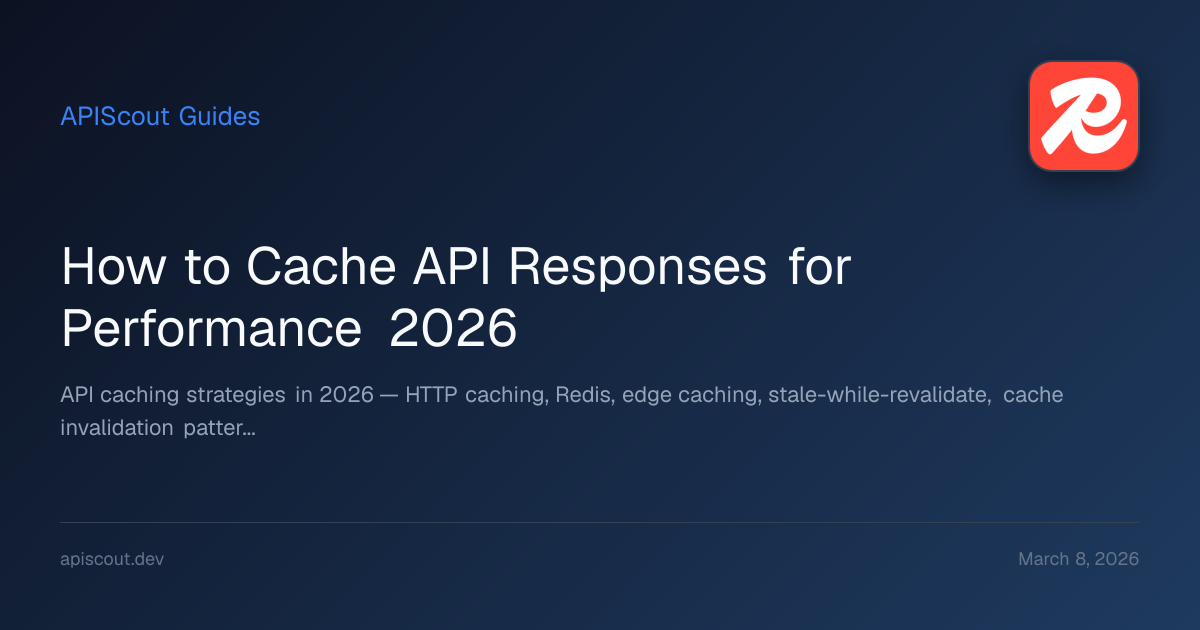Click the title 'How to Cache API Responses for Performance 2026'
This screenshot has height=630, width=1200.
coord(456,298)
